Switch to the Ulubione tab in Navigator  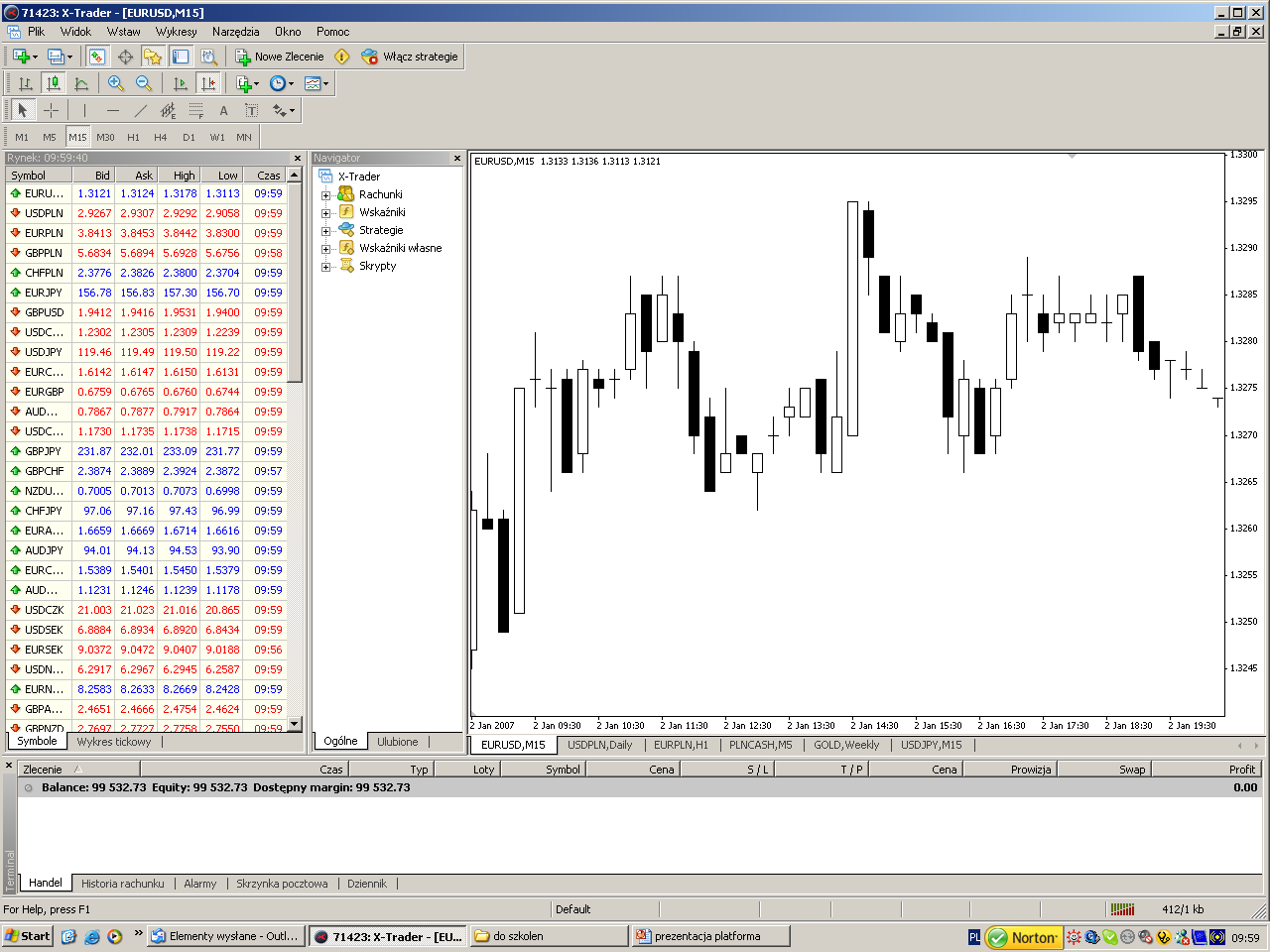(398, 742)
